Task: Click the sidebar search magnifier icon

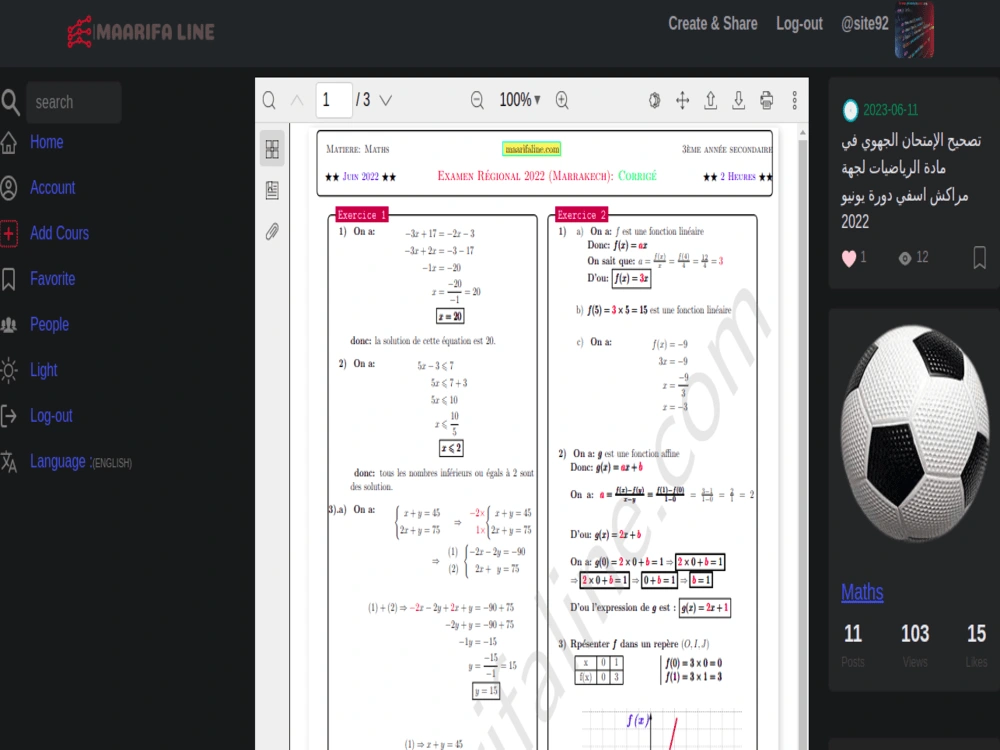Action: pyautogui.click(x=10, y=102)
